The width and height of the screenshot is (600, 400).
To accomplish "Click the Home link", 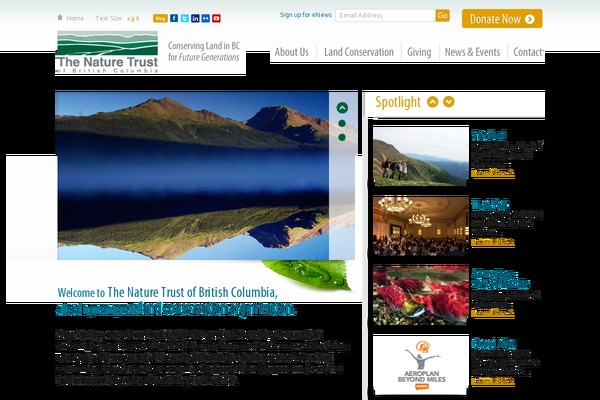I will (x=75, y=18).
